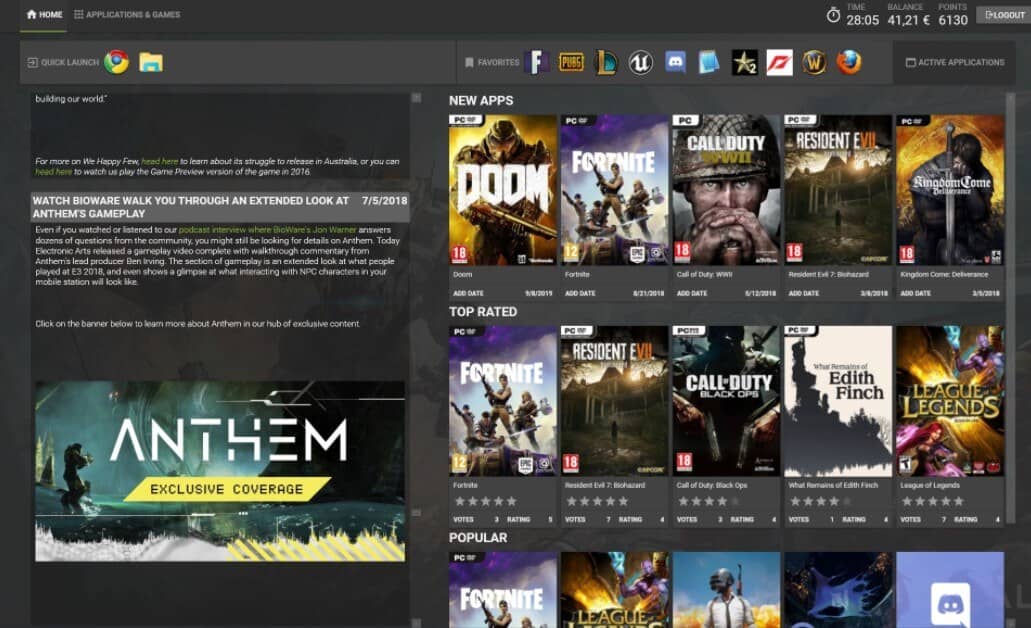Open Resident Evil 7 cover in Top Rated
This screenshot has width=1031, height=628.
(614, 401)
